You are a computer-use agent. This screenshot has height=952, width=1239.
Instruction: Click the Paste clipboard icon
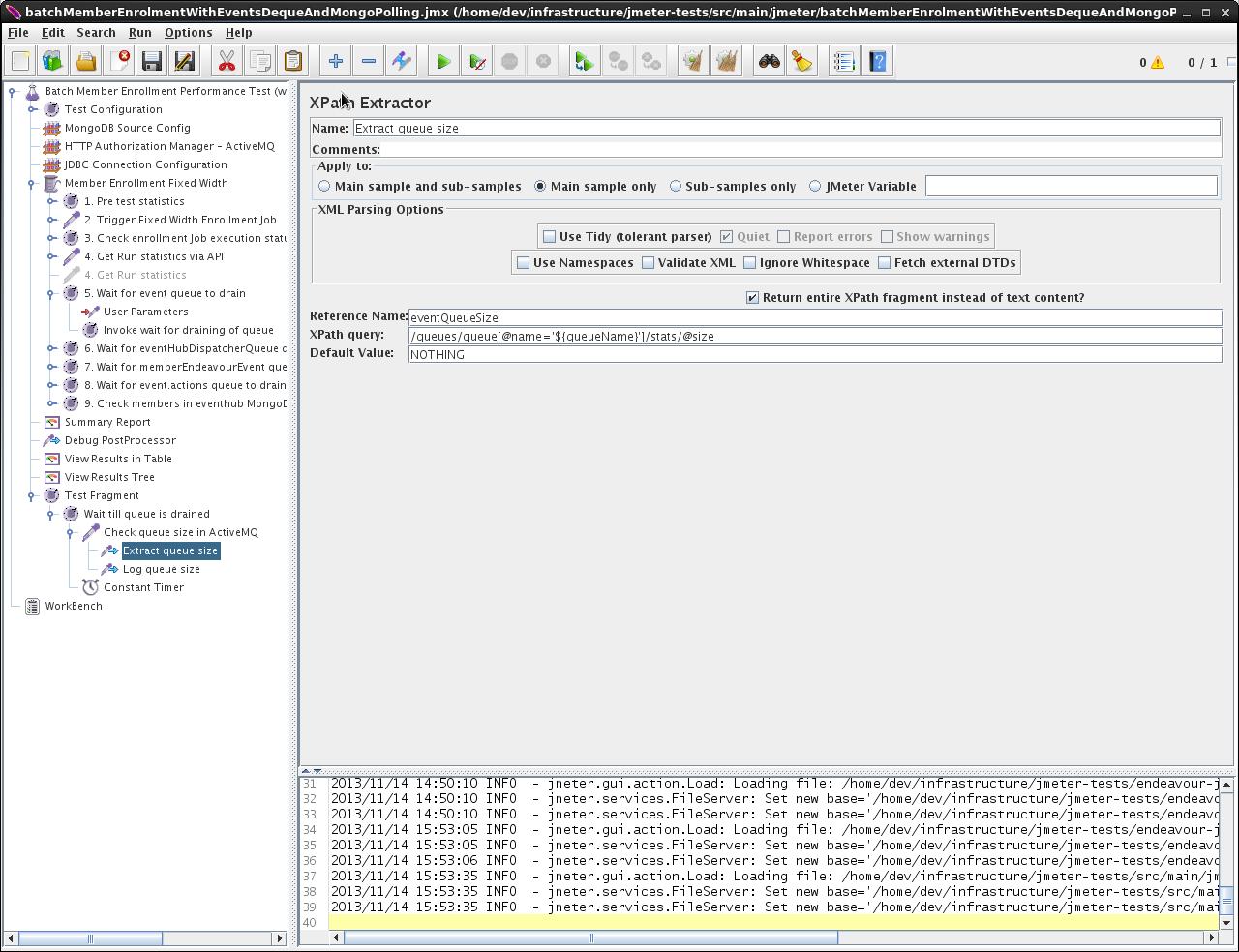click(x=292, y=62)
